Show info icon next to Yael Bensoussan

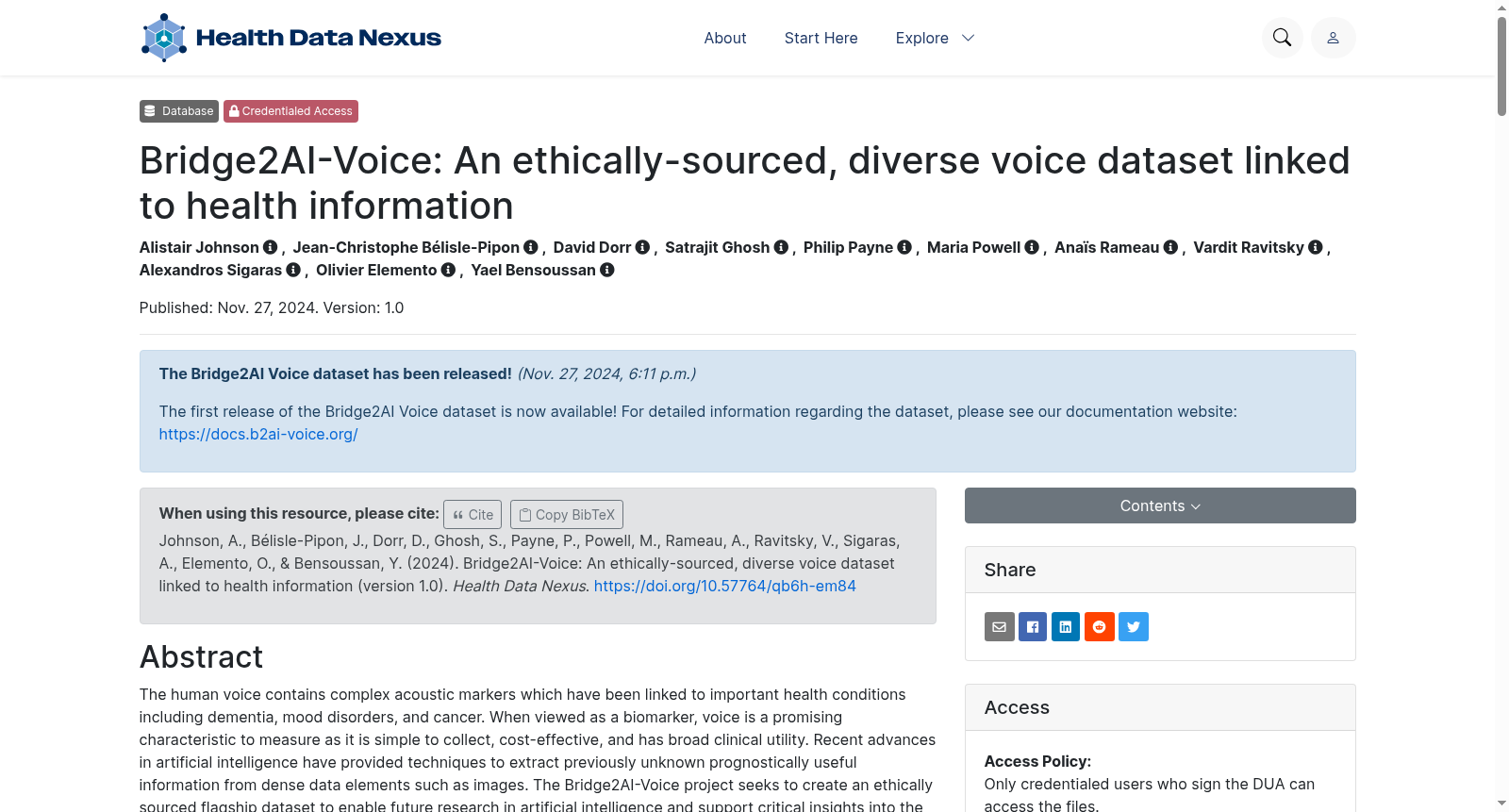click(607, 270)
